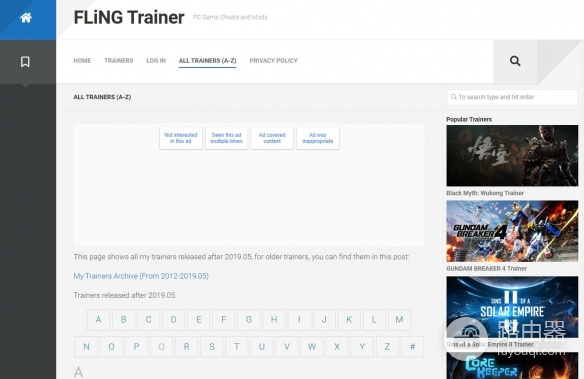Jump to letter C trainers
584x379 pixels.
149,319
